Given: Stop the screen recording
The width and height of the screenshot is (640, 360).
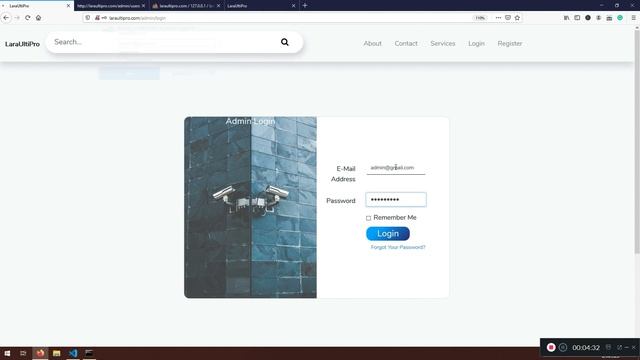Looking at the screenshot, I should tap(551, 347).
